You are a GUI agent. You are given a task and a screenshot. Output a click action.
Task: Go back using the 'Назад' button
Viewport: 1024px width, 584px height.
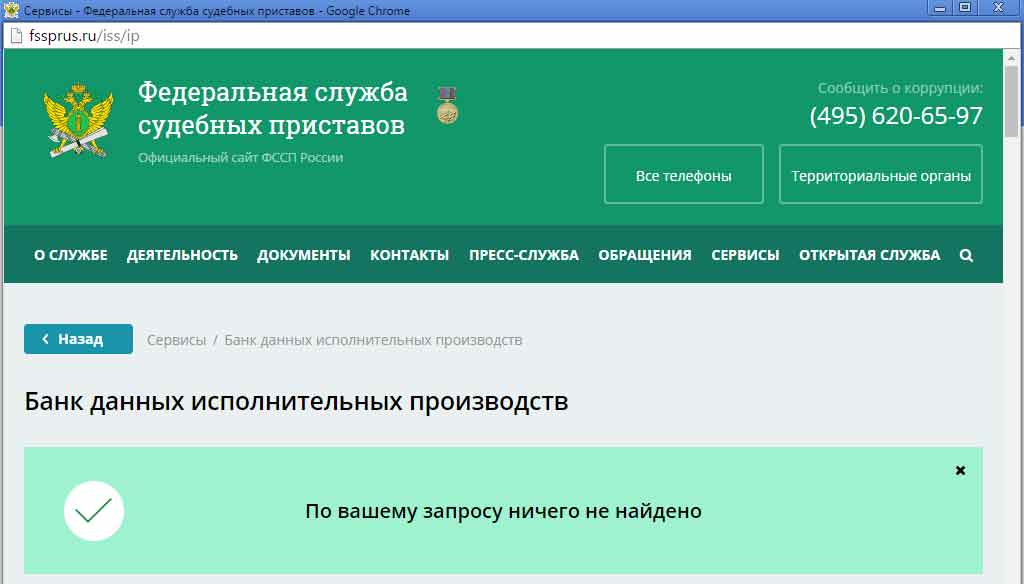pos(78,339)
